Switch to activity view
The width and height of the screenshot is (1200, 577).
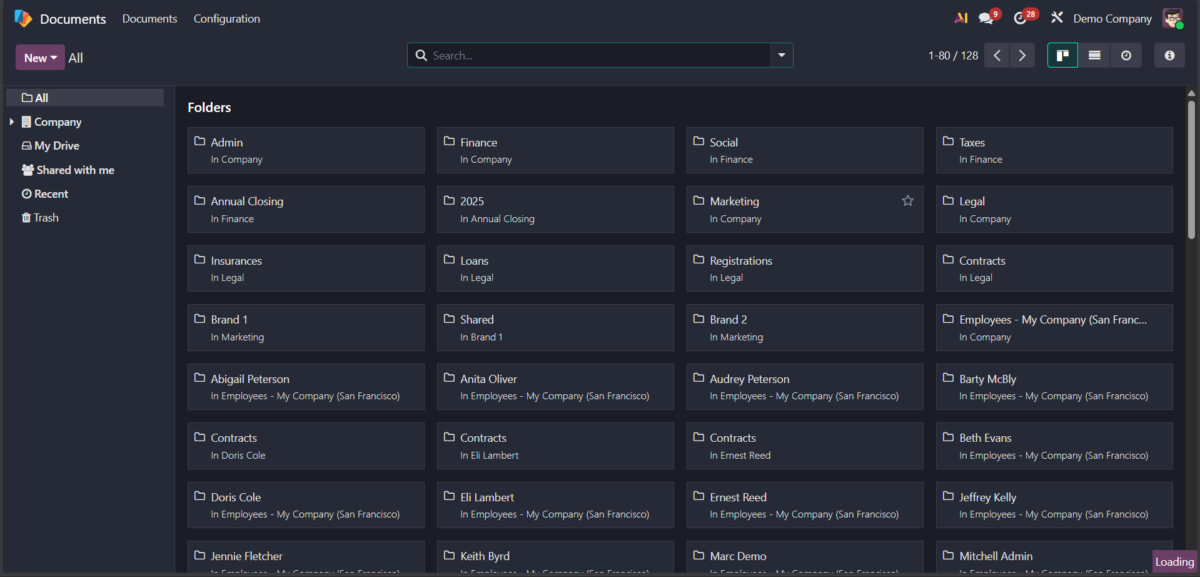coord(1126,56)
